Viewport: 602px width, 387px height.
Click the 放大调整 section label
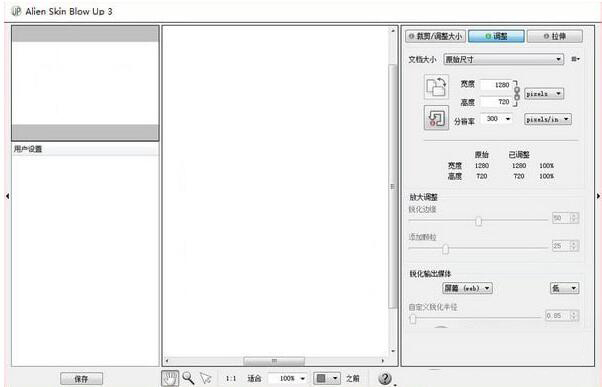pyautogui.click(x=423, y=197)
